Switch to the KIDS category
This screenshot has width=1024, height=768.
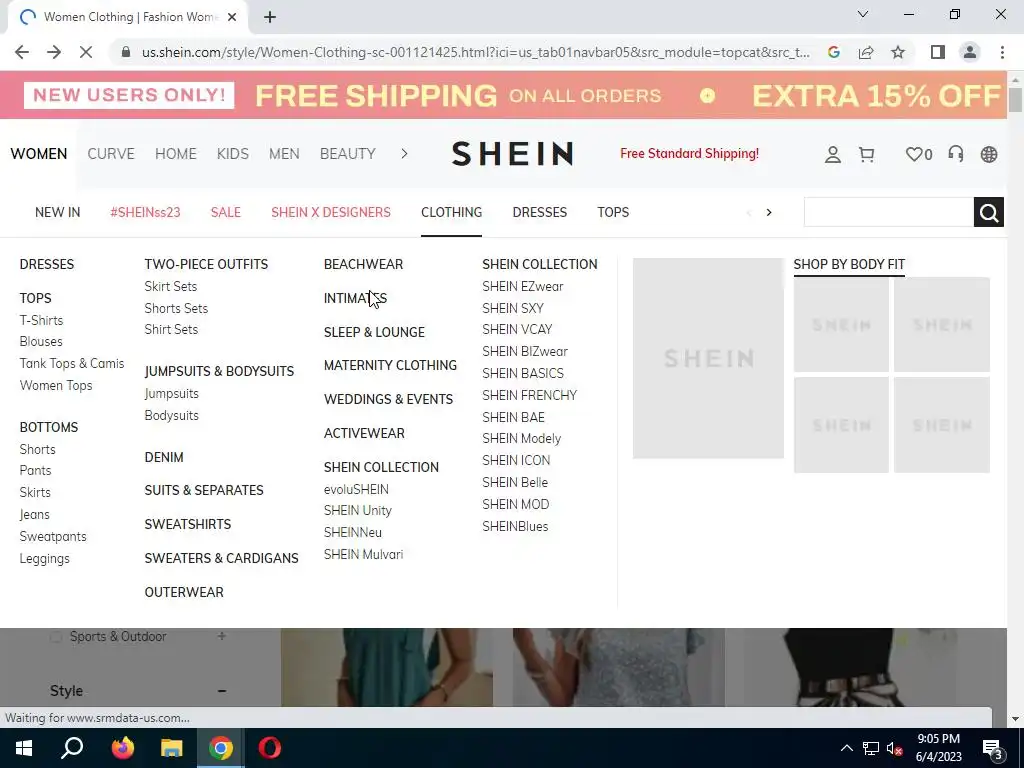tap(232, 153)
